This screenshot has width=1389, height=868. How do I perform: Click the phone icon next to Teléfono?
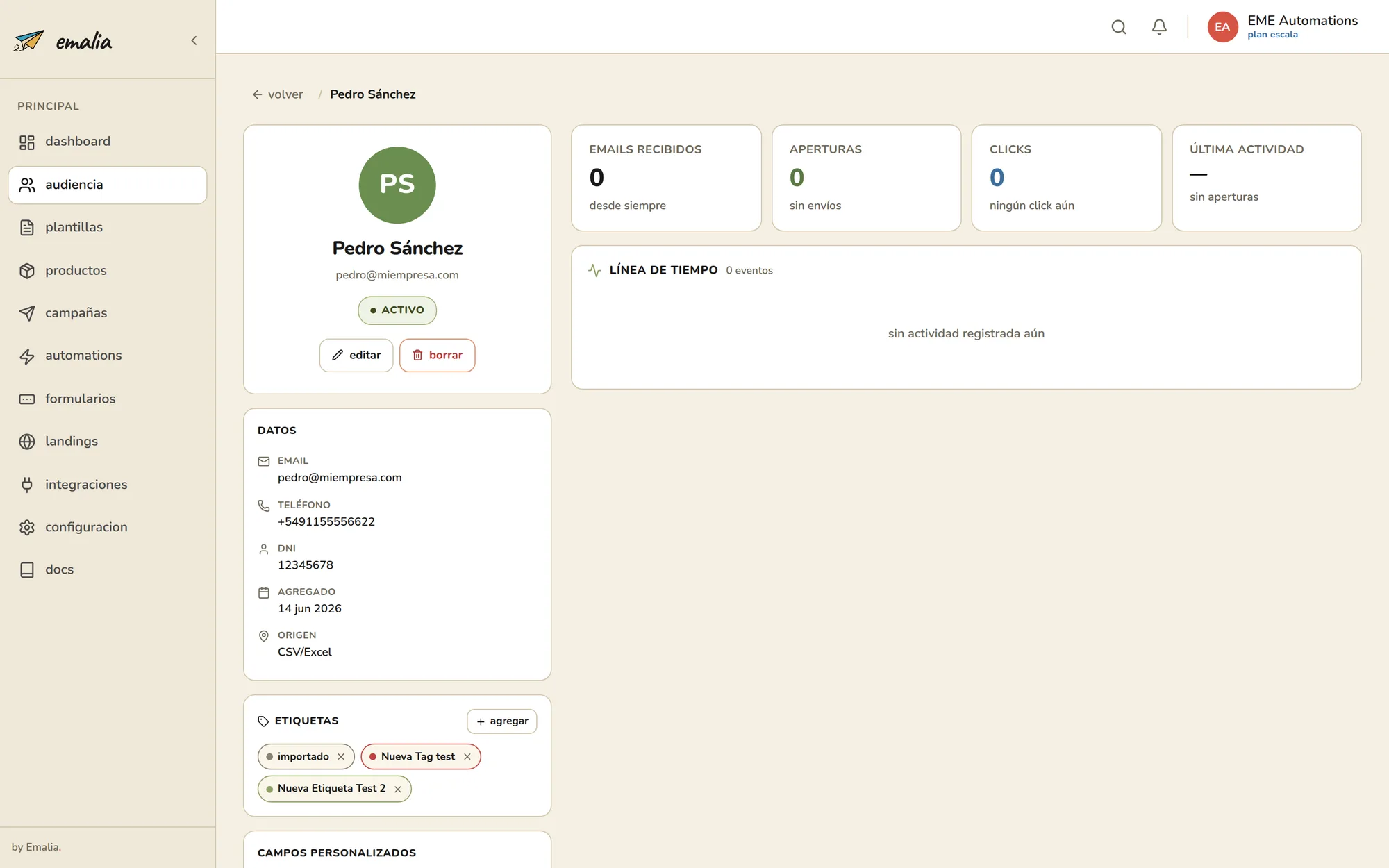tap(264, 506)
